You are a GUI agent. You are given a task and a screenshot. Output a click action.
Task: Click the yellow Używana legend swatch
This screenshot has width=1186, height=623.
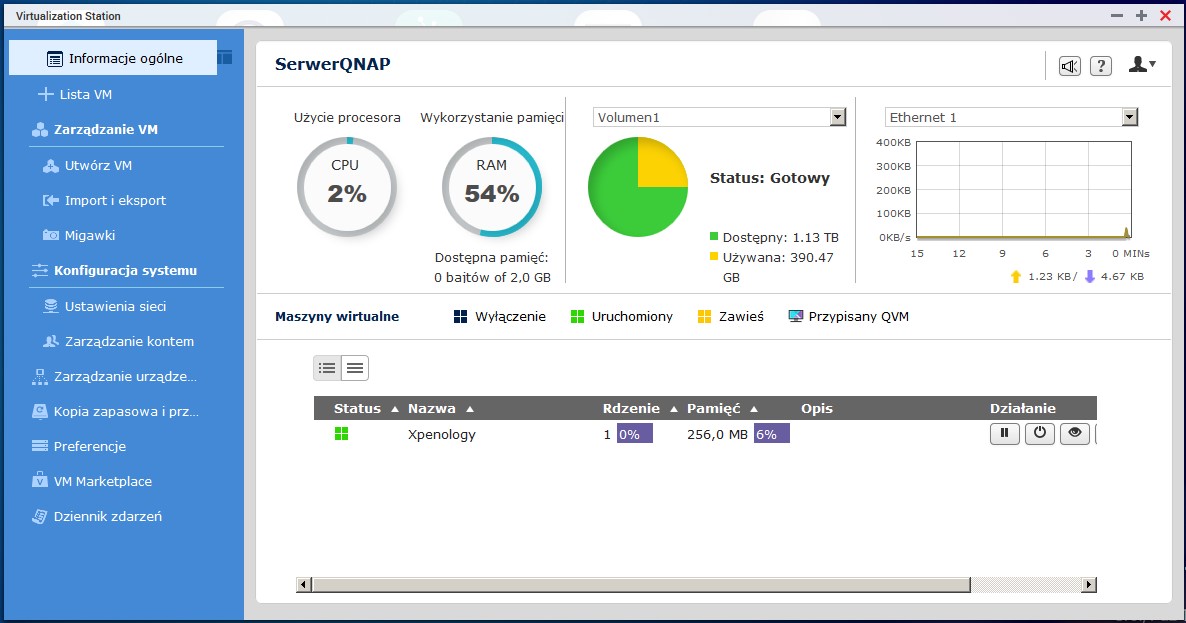pyautogui.click(x=714, y=256)
